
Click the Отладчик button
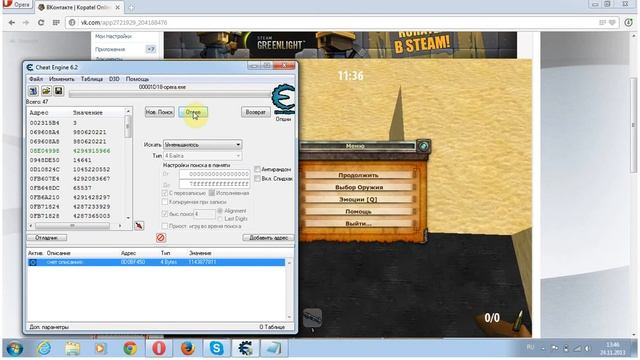pyautogui.click(x=47, y=238)
